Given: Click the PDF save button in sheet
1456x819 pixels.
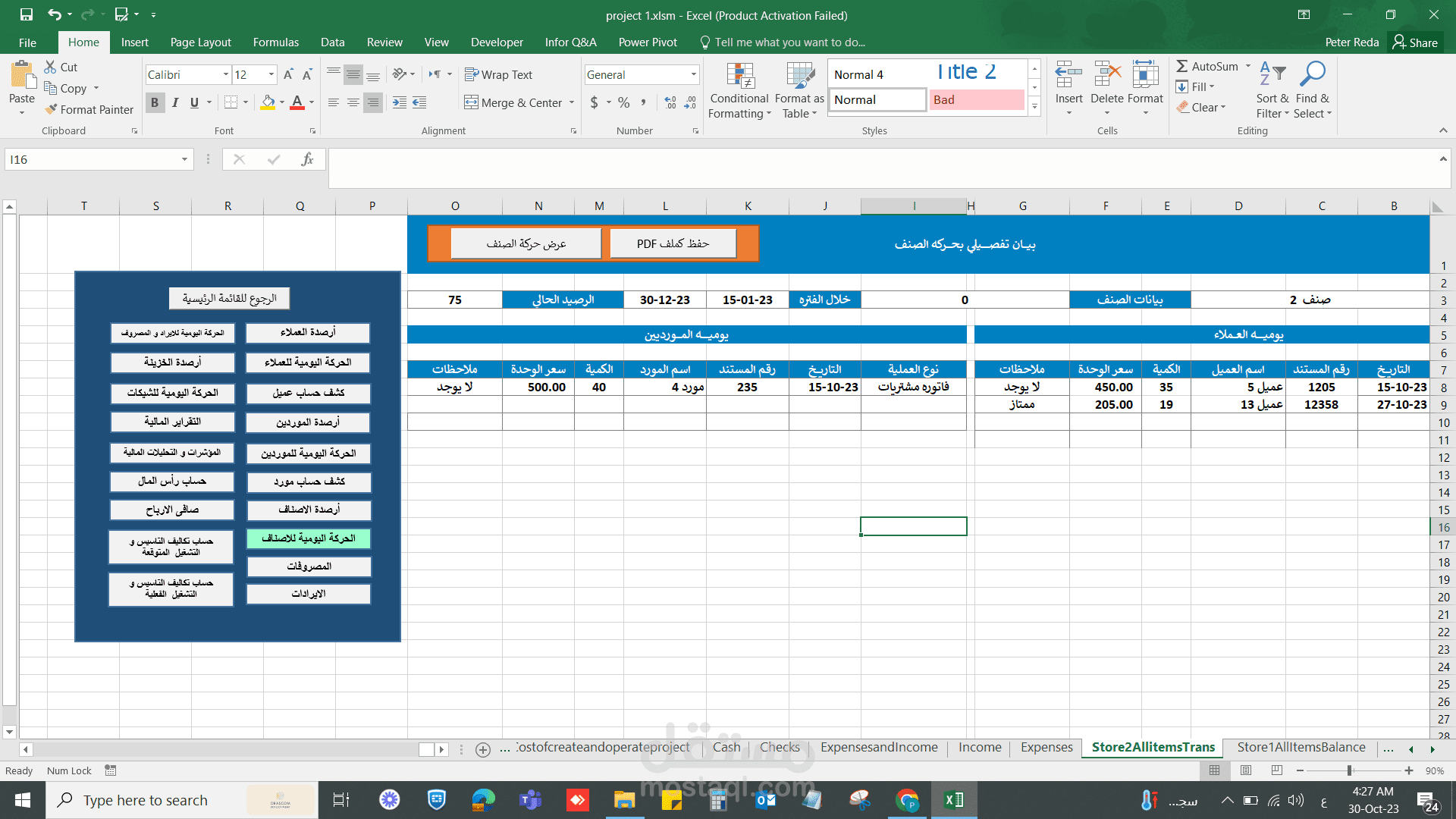Looking at the screenshot, I should (673, 243).
